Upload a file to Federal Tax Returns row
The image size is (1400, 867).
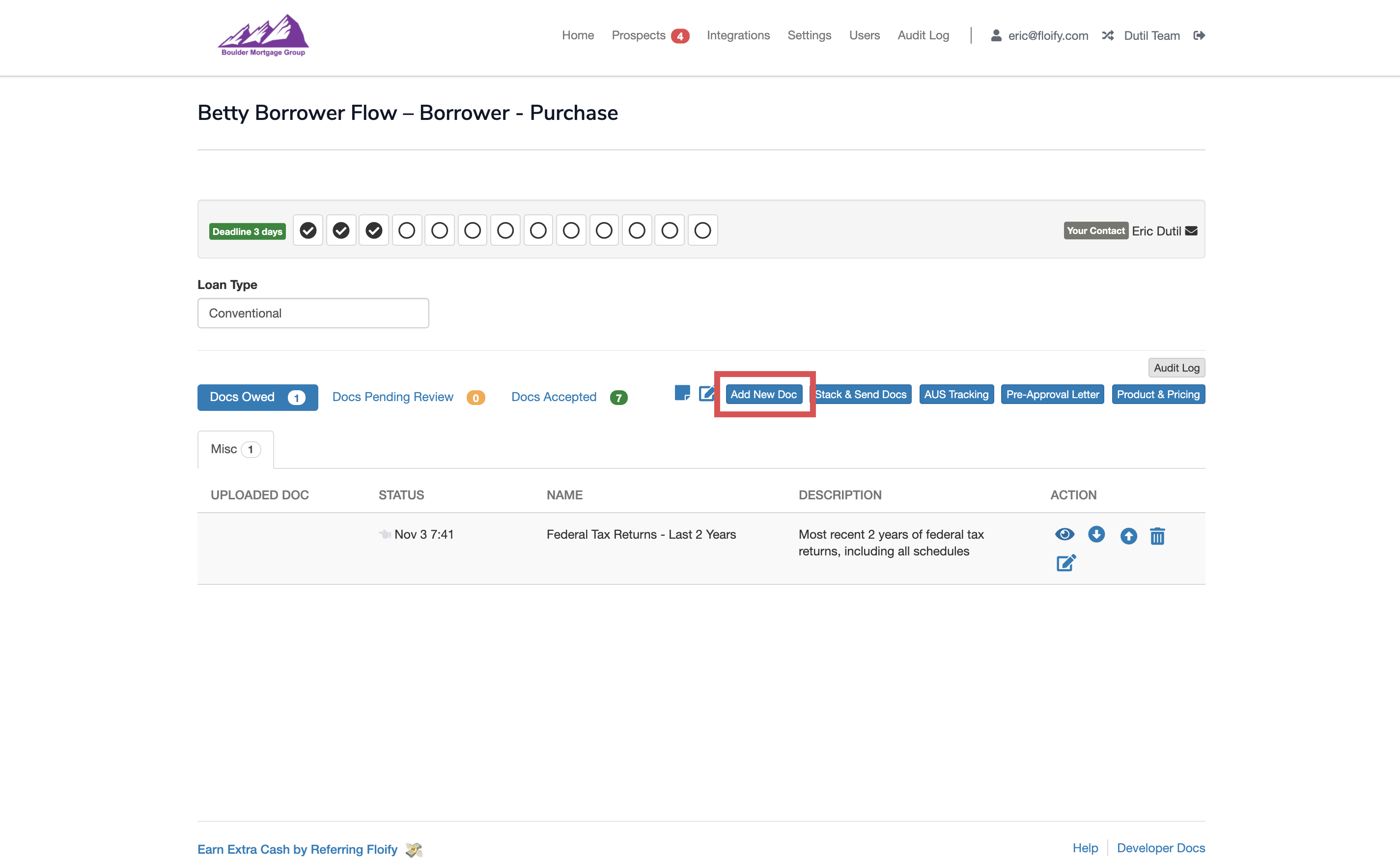(x=1128, y=536)
